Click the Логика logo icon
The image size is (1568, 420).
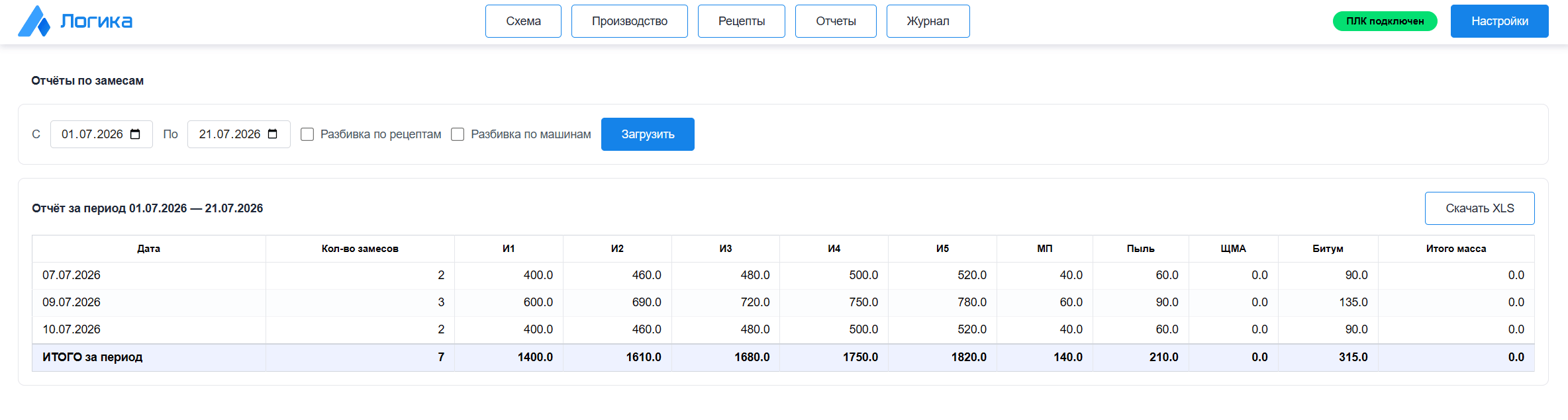pos(34,21)
